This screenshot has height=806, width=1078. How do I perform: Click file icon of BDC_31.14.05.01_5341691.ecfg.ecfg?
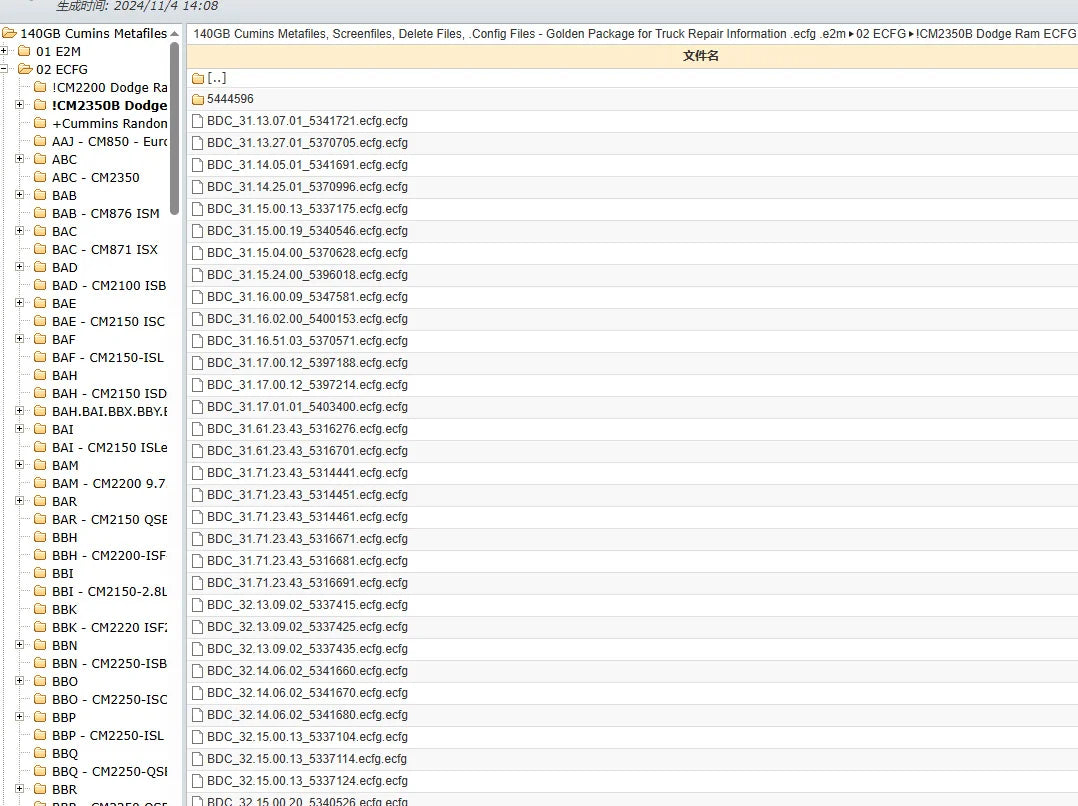(x=197, y=165)
